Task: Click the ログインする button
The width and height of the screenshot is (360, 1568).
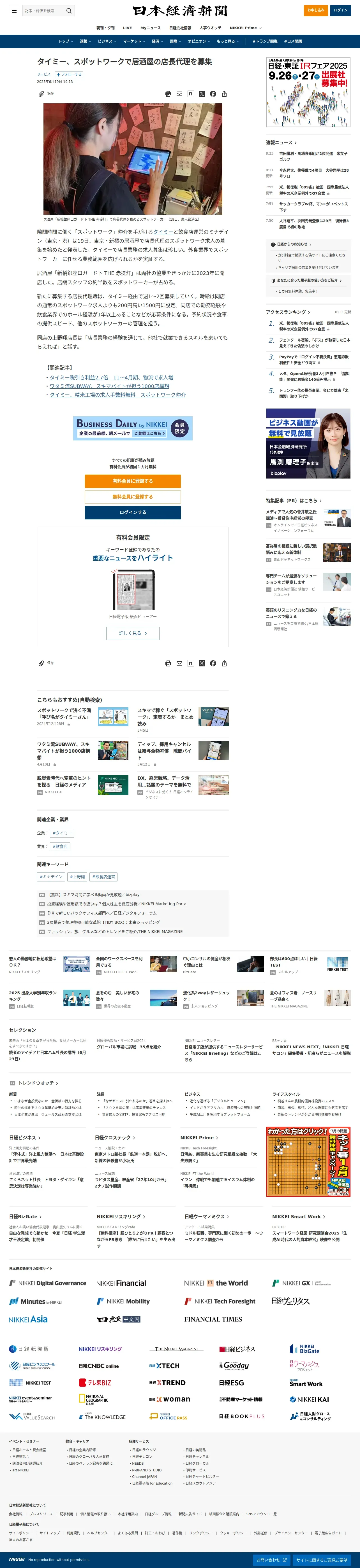Action: (x=133, y=512)
